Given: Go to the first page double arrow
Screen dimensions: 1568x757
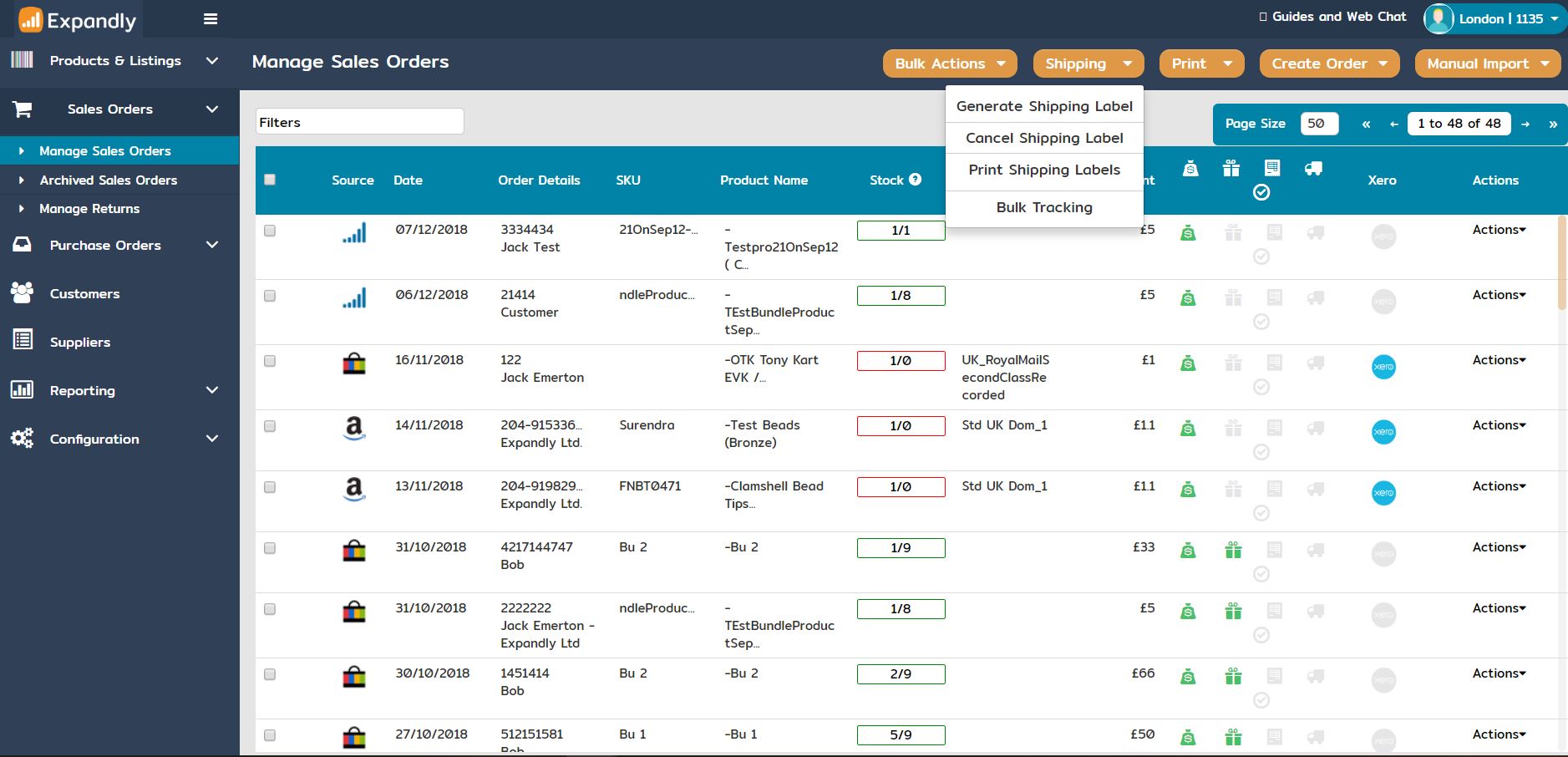Looking at the screenshot, I should (1366, 124).
